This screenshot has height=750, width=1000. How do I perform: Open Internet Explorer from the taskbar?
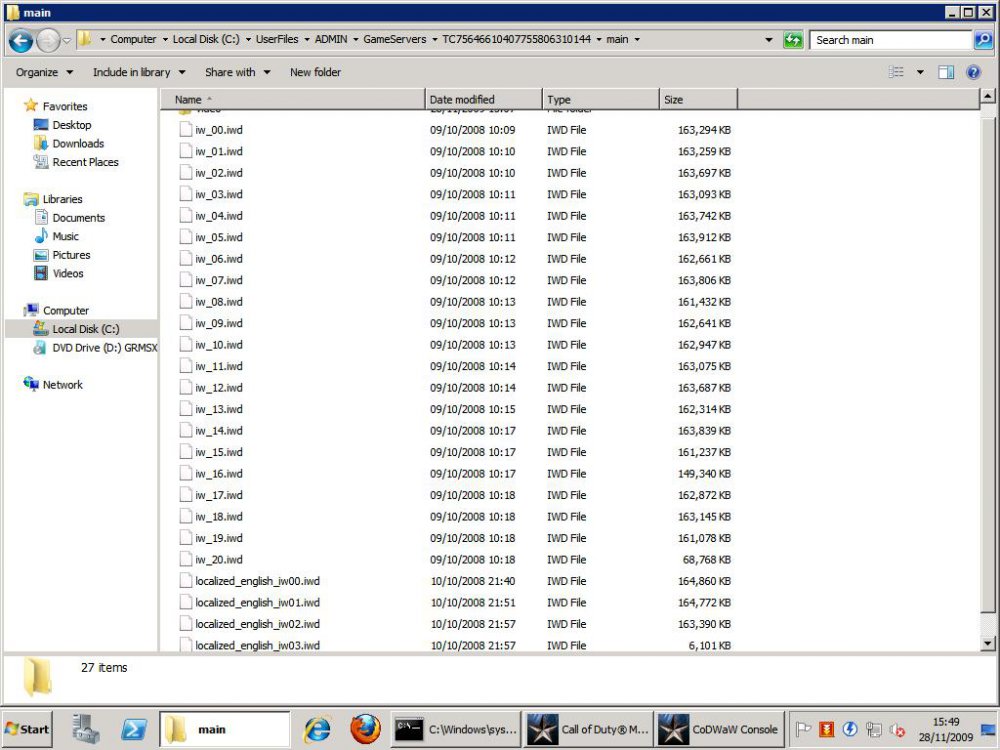pyautogui.click(x=318, y=728)
